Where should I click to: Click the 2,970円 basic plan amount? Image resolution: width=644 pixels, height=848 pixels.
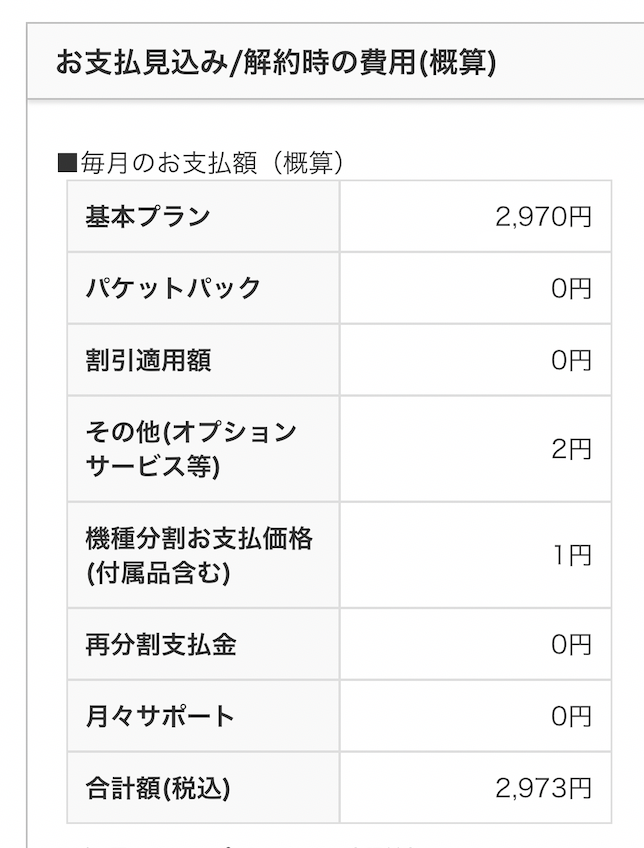pyautogui.click(x=544, y=217)
